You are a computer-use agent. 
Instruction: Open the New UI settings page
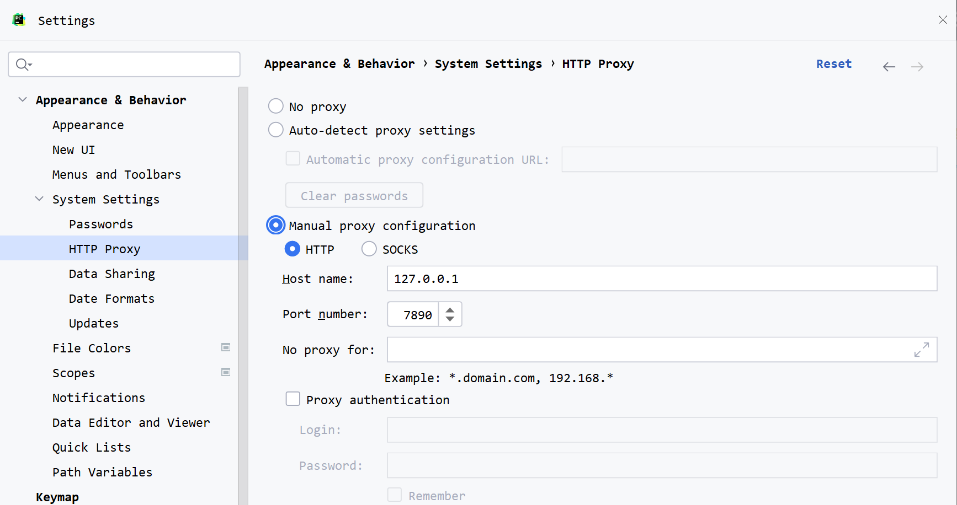pyautogui.click(x=73, y=150)
